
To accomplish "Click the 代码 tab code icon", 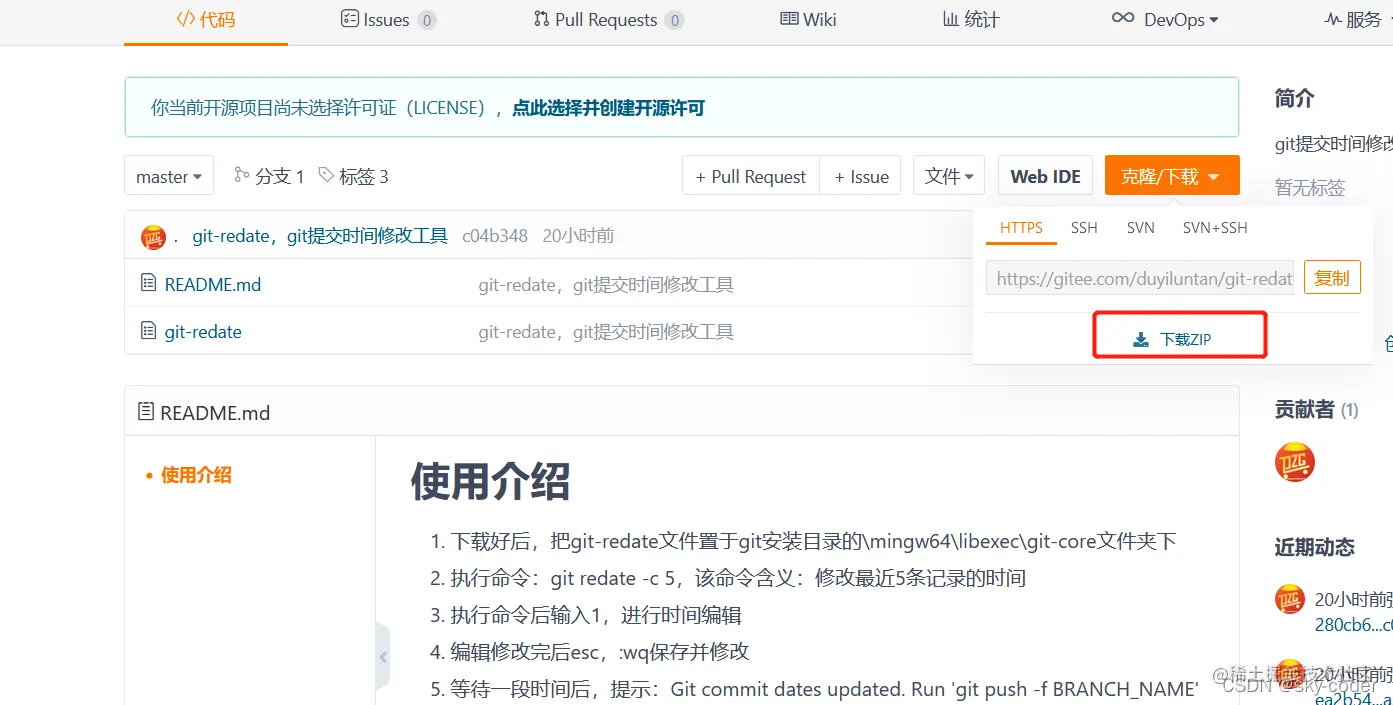I will click(186, 19).
